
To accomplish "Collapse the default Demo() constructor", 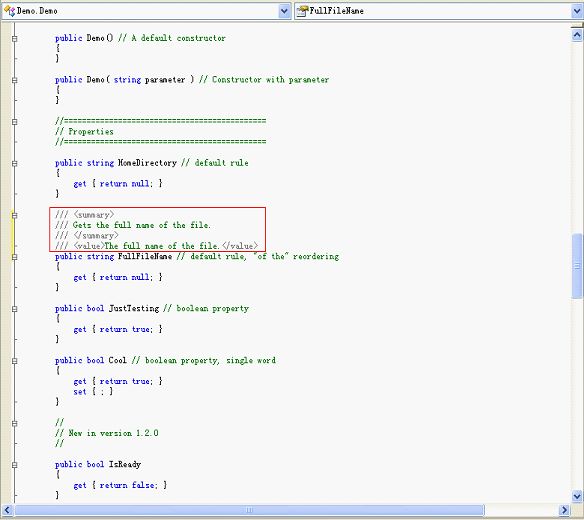I will 15,38.
